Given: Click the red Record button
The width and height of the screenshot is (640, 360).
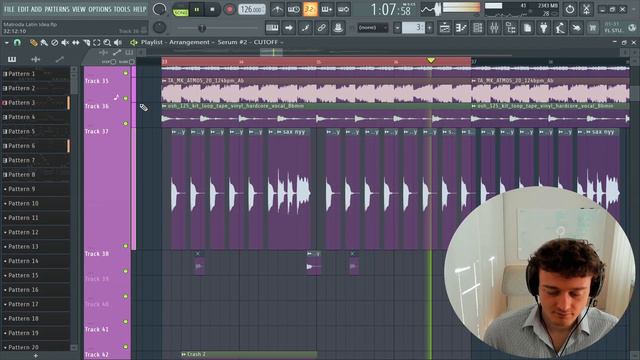Looking at the screenshot, I should pyautogui.click(x=229, y=9).
